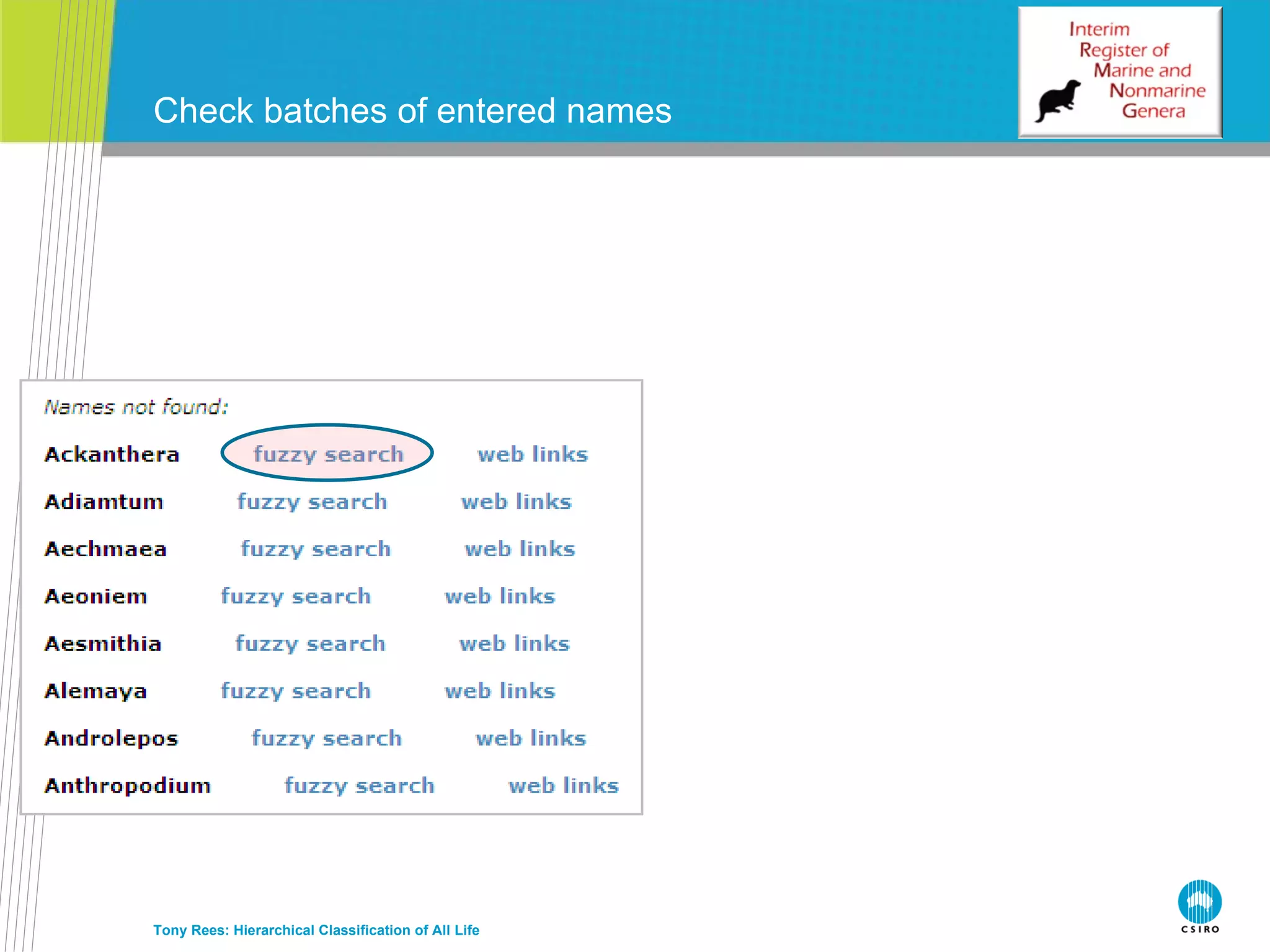Select the name Anthropodium

coord(127,785)
